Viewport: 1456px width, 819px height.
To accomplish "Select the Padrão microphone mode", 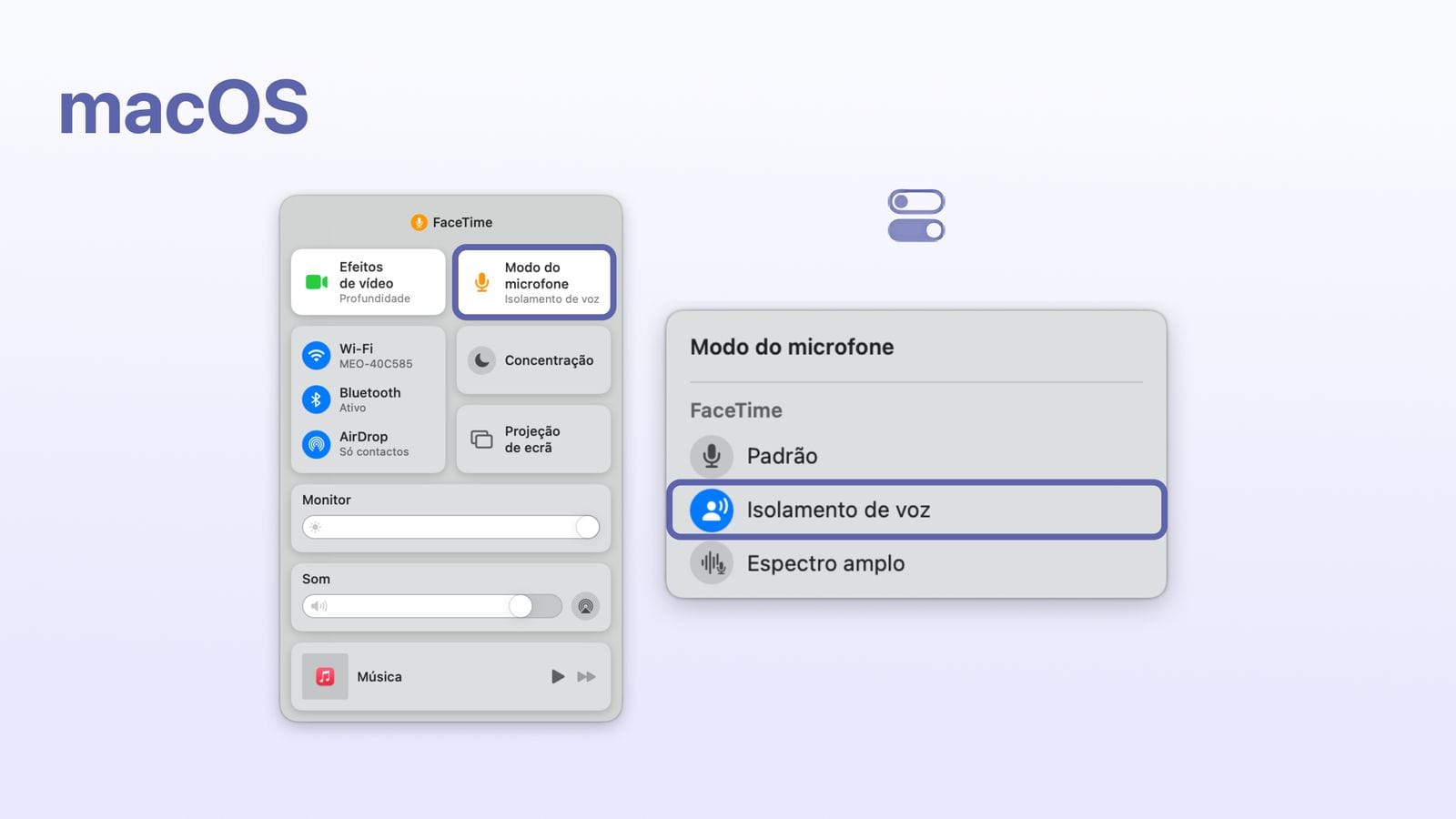I will [x=782, y=456].
